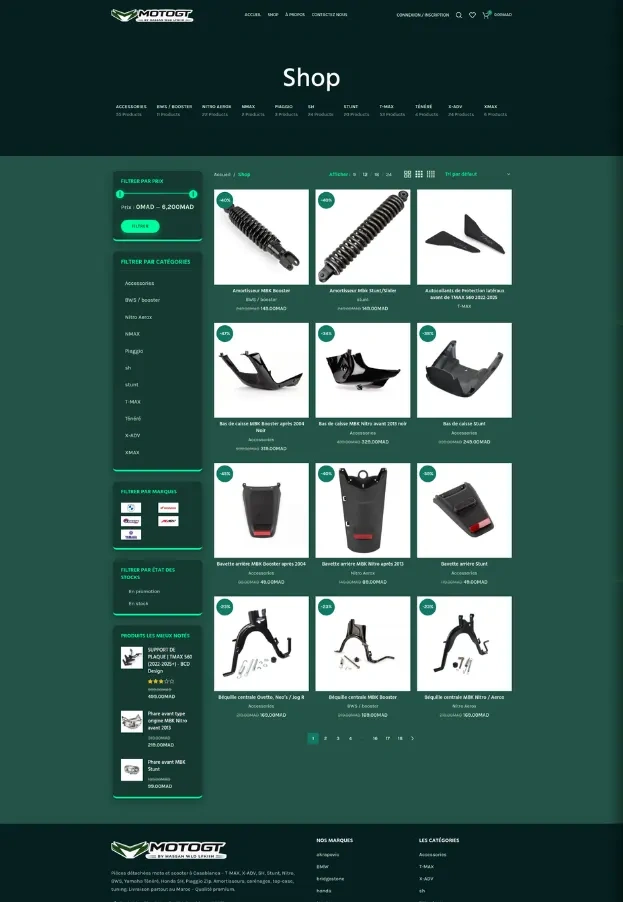623x902 pixels.
Task: Filter by XMAX in the sidebar categories
Action: coord(132,453)
